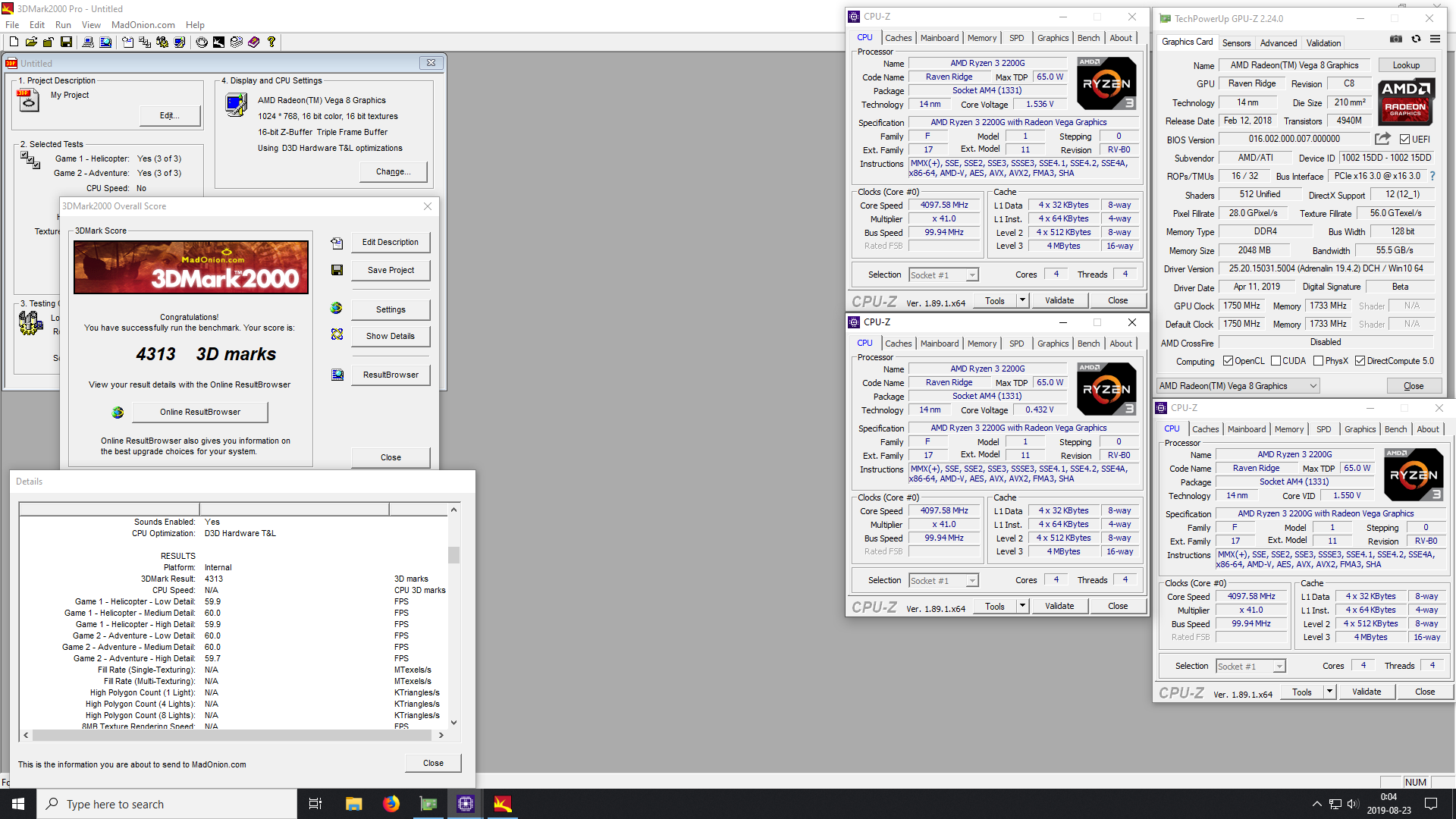1456x819 pixels.
Task: Open Memory tab in middle CPU-Z window
Action: point(982,344)
